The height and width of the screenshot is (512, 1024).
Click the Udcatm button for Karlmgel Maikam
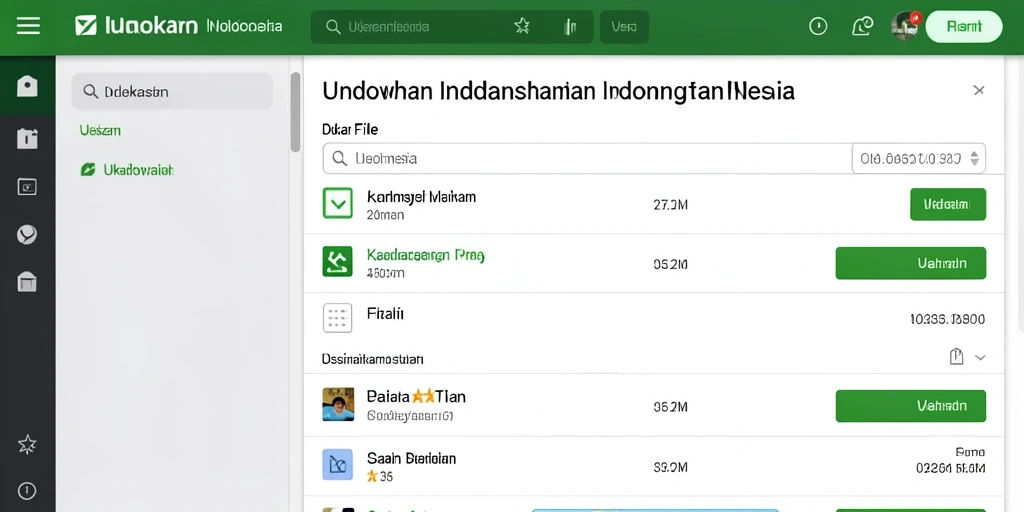coord(948,204)
